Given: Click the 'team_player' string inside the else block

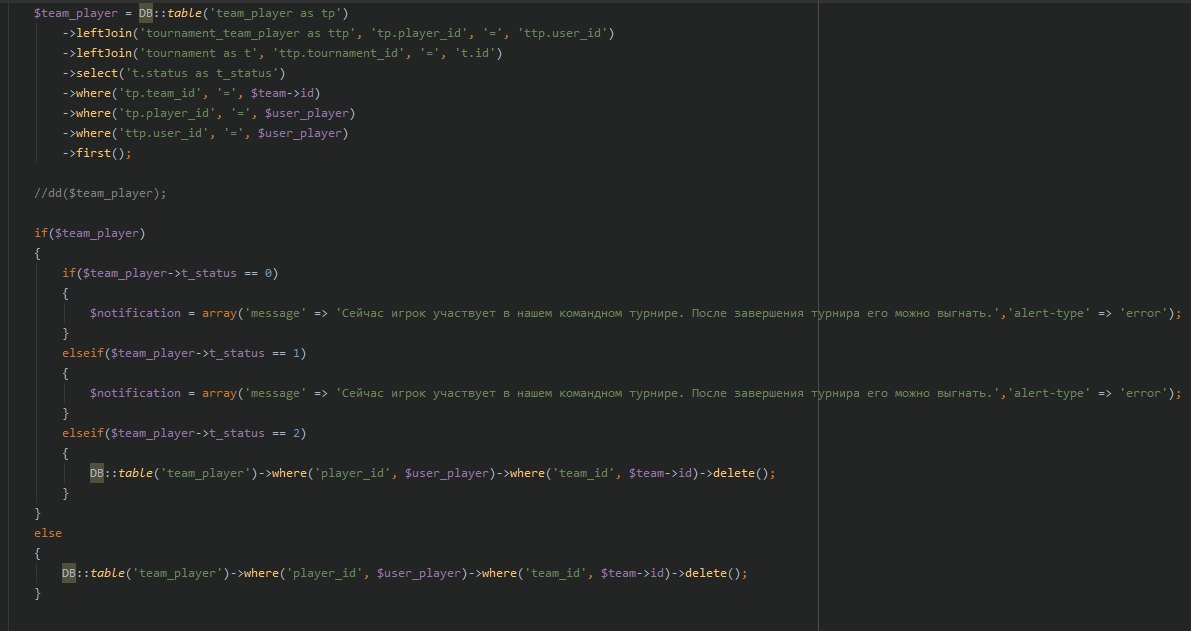Looking at the screenshot, I should [178, 573].
